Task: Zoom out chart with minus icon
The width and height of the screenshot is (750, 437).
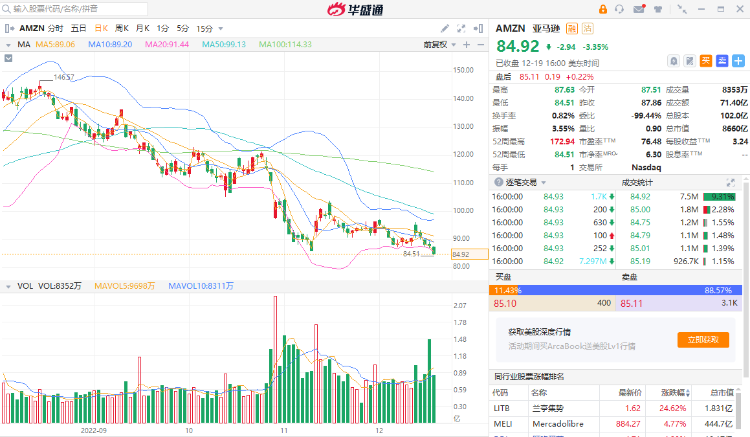Action: 481,44
